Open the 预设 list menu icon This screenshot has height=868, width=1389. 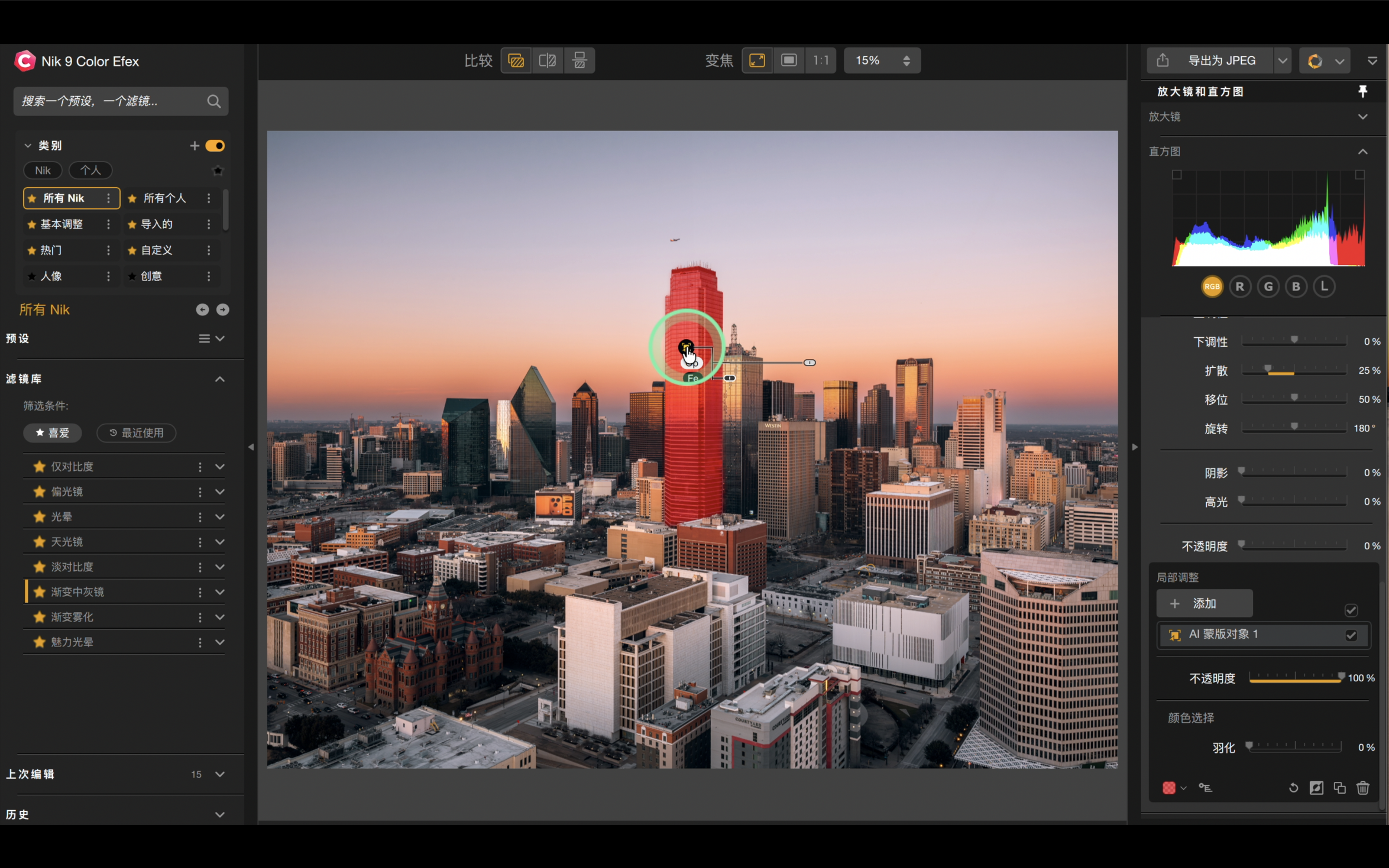204,339
